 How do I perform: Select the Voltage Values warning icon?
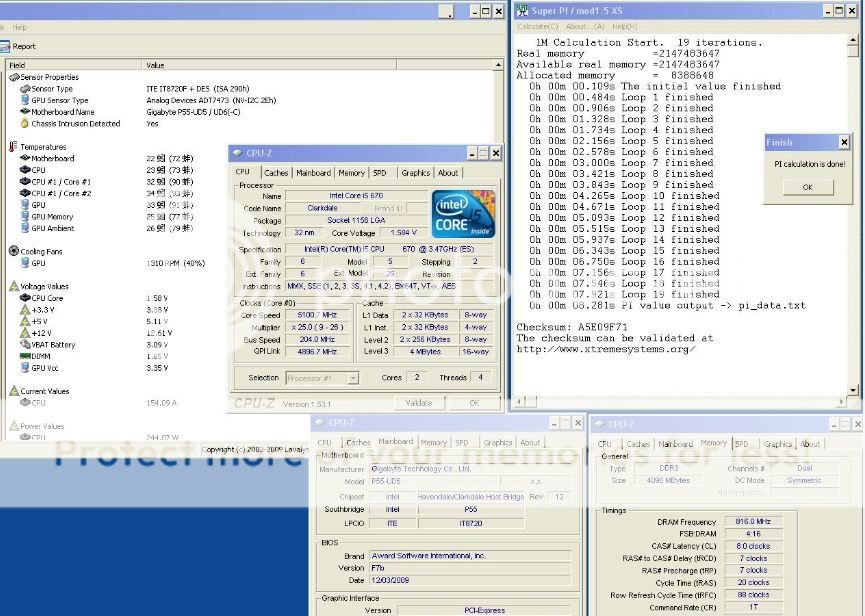[14, 286]
